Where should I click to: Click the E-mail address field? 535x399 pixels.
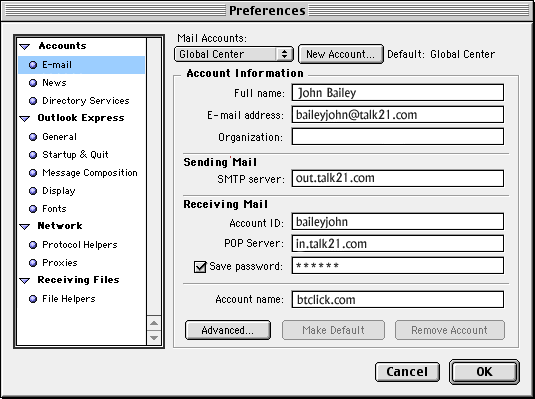point(397,115)
